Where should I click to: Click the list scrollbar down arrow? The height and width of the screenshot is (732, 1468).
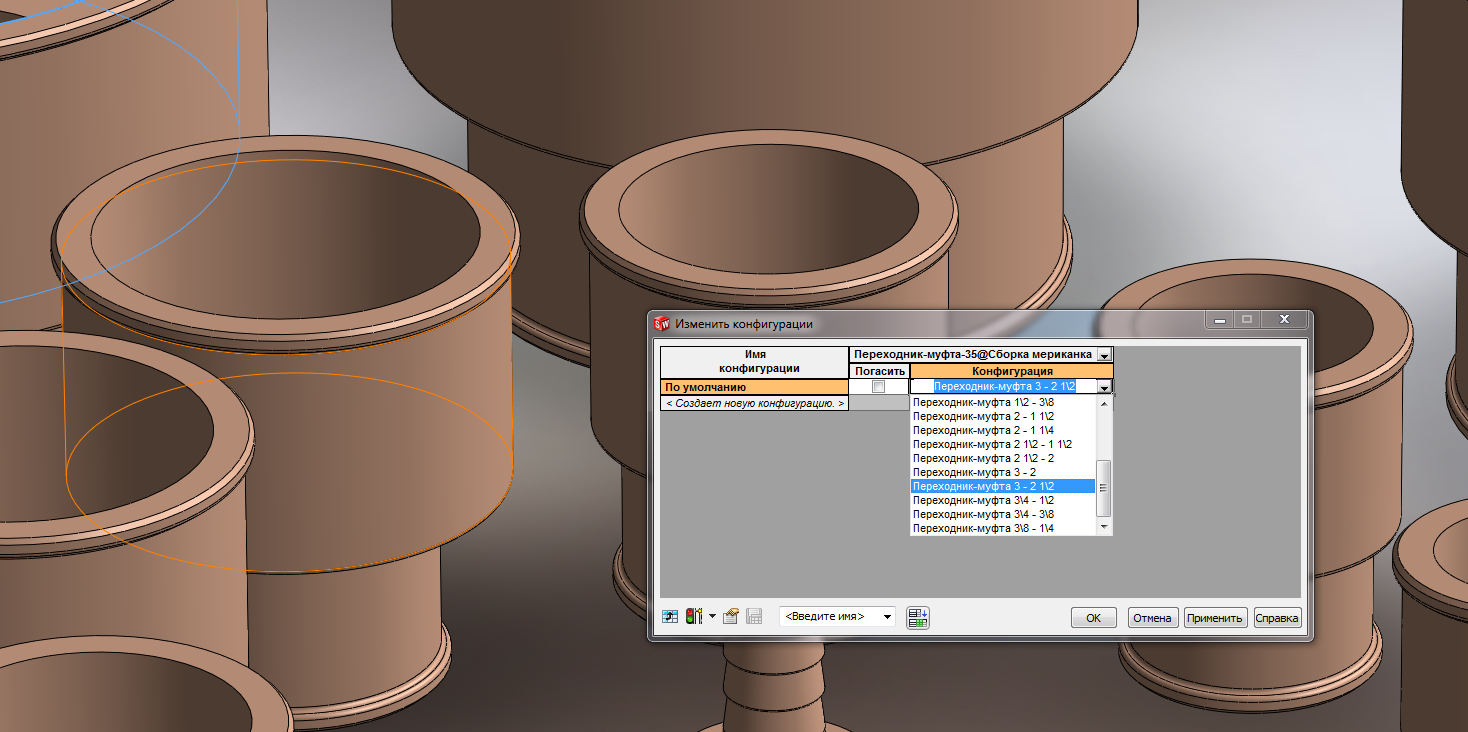(1104, 527)
